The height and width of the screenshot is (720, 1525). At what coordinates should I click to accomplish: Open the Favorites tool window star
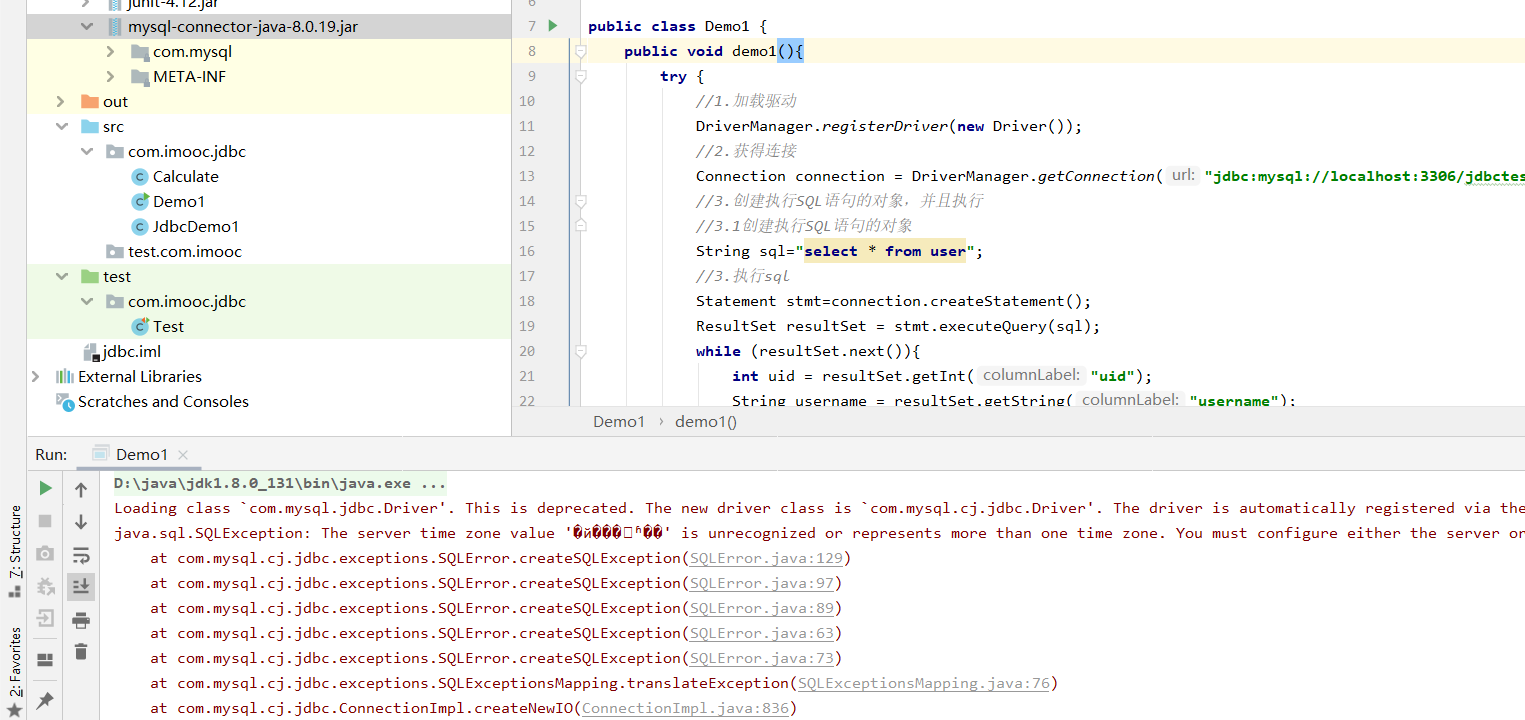[14, 710]
